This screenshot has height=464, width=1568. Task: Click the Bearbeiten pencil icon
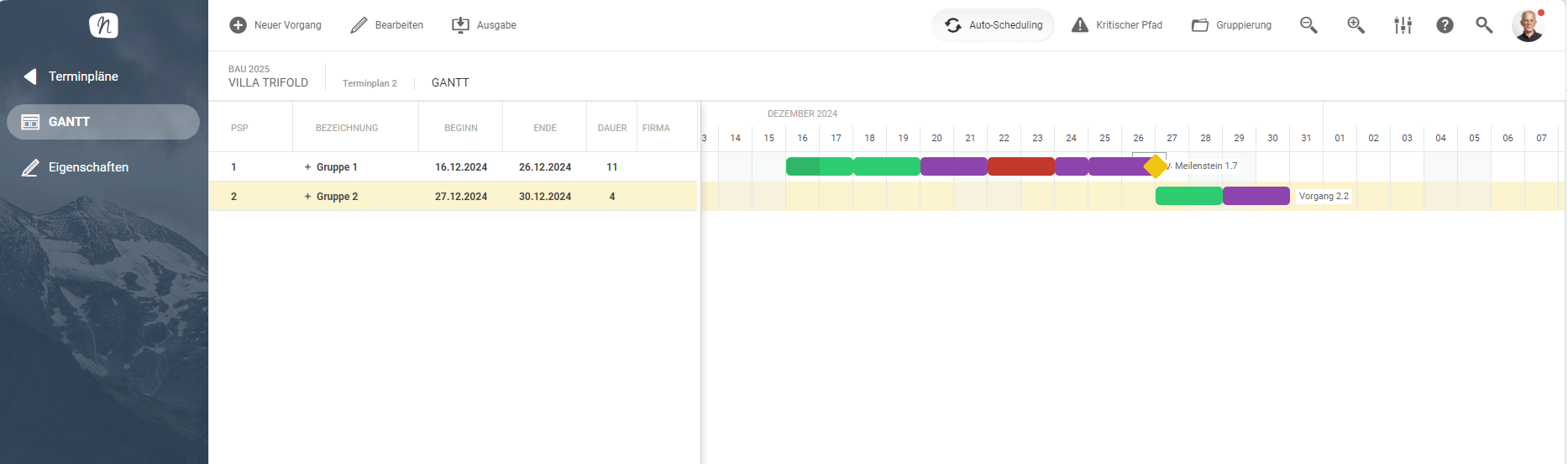coord(359,25)
